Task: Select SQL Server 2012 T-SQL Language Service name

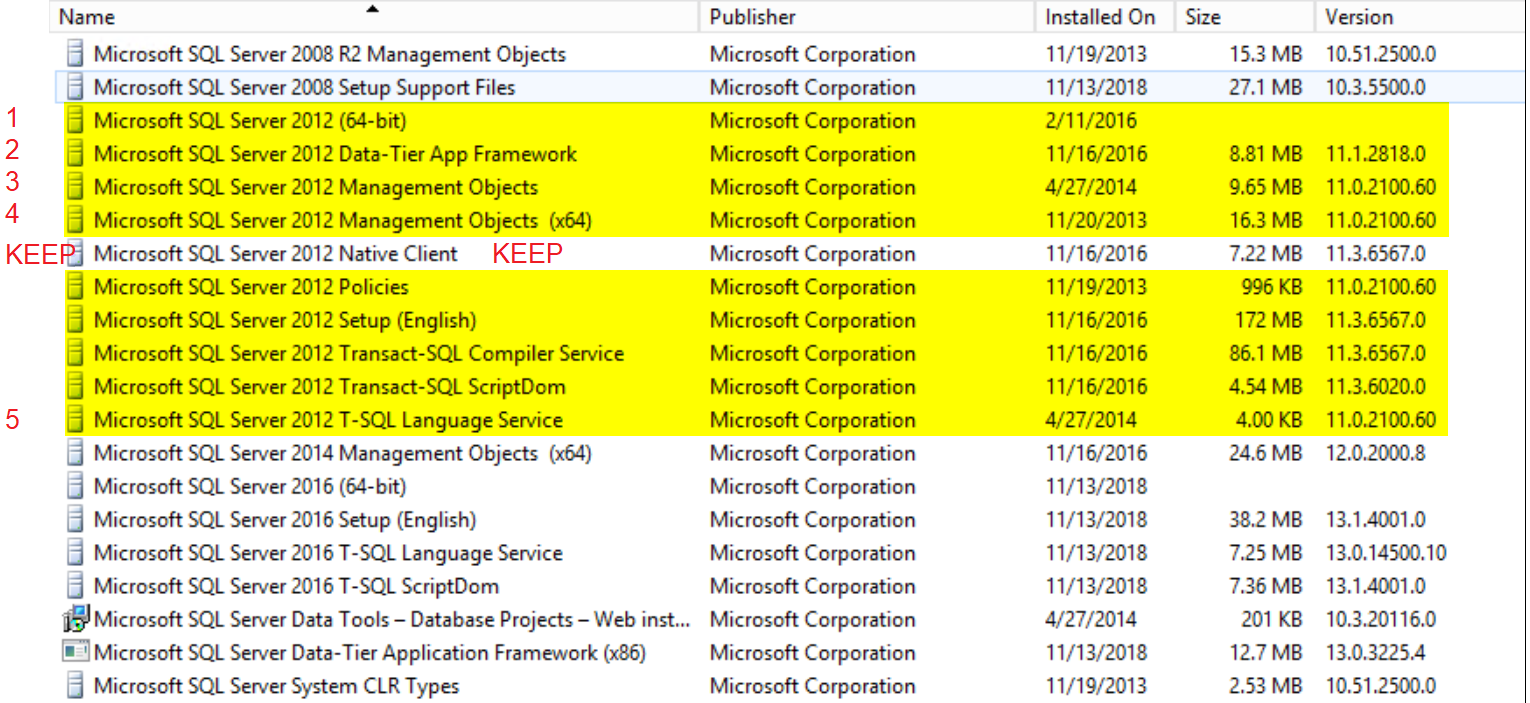Action: pos(328,420)
